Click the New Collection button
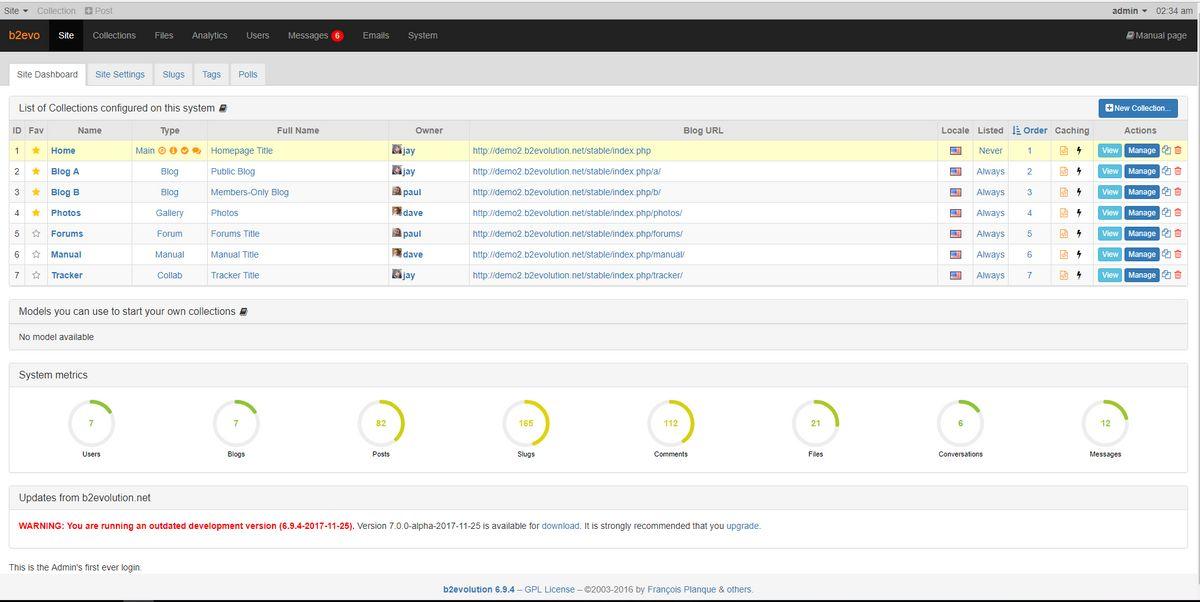This screenshot has width=1200, height=602. (x=1138, y=108)
